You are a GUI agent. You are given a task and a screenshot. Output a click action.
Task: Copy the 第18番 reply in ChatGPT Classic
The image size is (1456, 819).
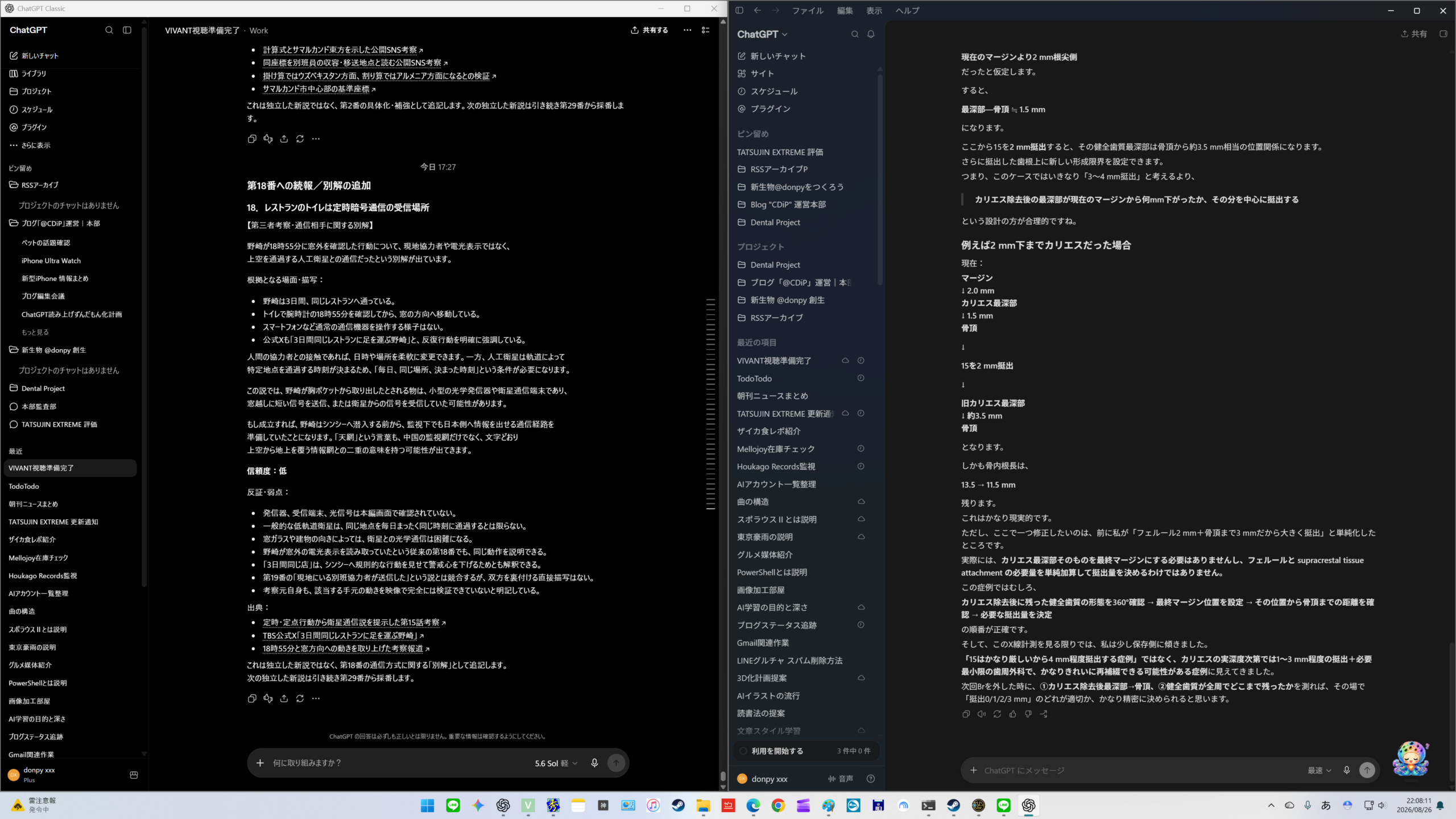(252, 698)
